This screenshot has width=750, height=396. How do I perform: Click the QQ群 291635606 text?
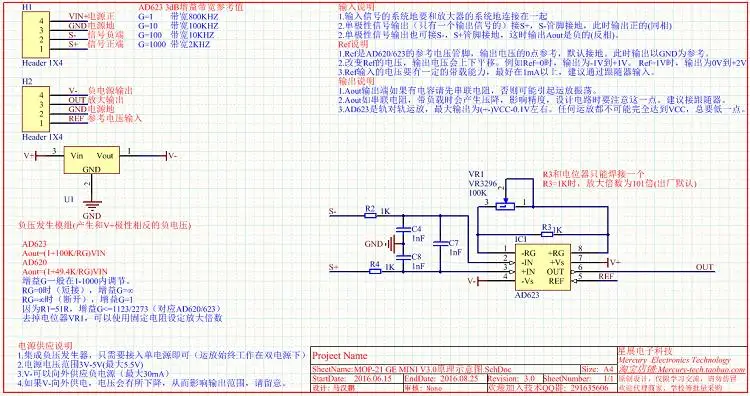[548, 388]
